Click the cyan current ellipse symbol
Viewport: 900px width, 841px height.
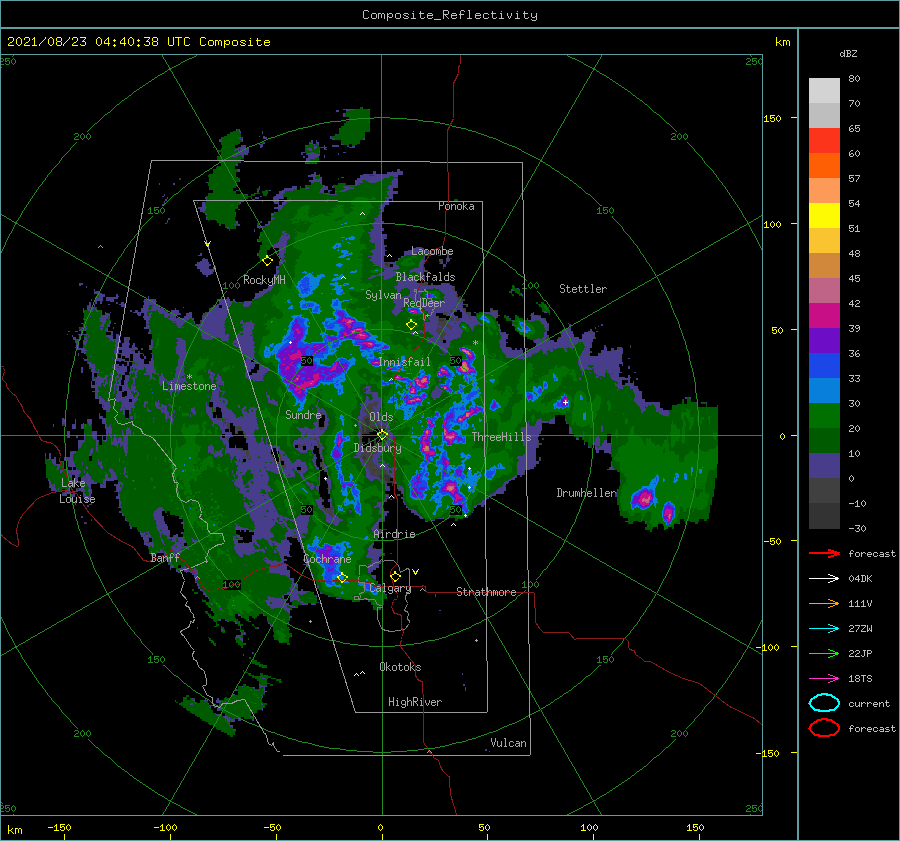(x=824, y=703)
